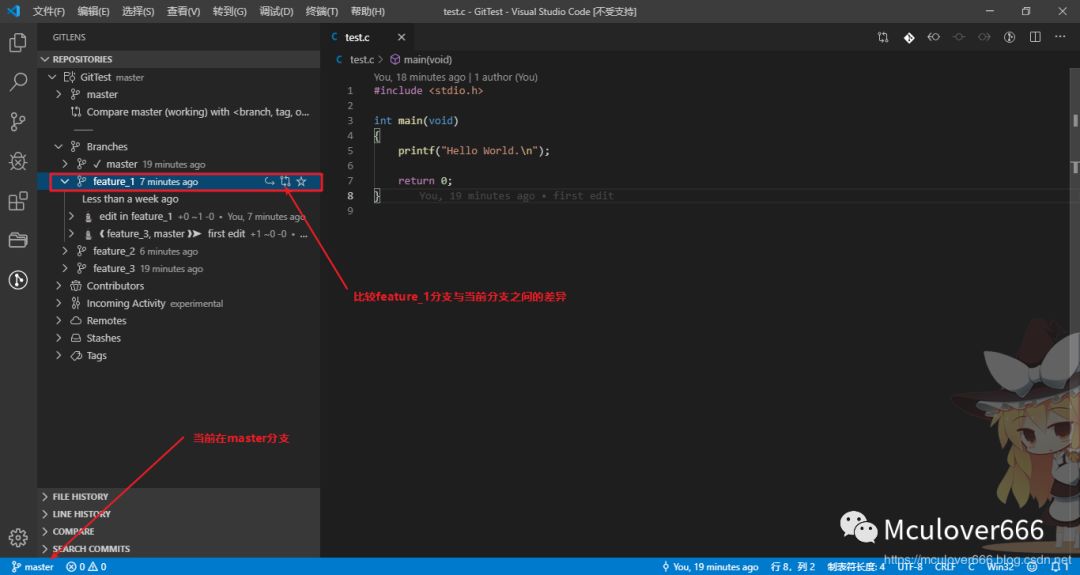Image resolution: width=1080 pixels, height=575 pixels.
Task: Click the VS Code logo in title bar
Action: click(14, 11)
